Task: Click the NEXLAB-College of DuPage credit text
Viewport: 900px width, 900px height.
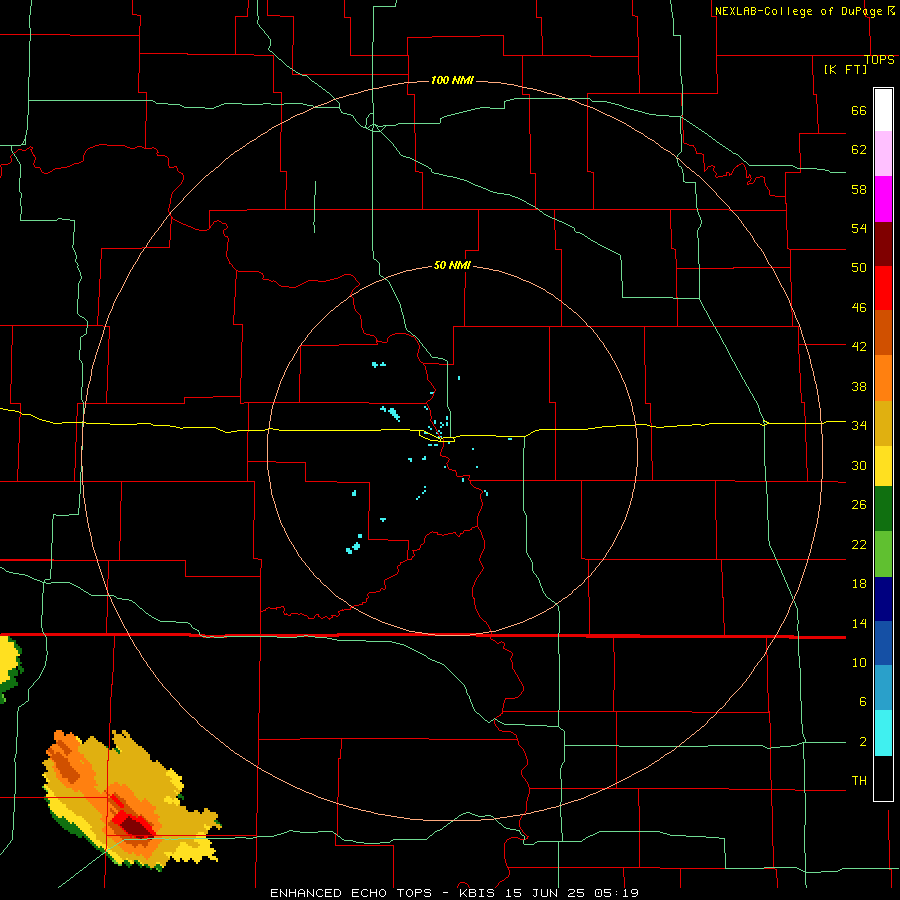Action: pyautogui.click(x=798, y=11)
